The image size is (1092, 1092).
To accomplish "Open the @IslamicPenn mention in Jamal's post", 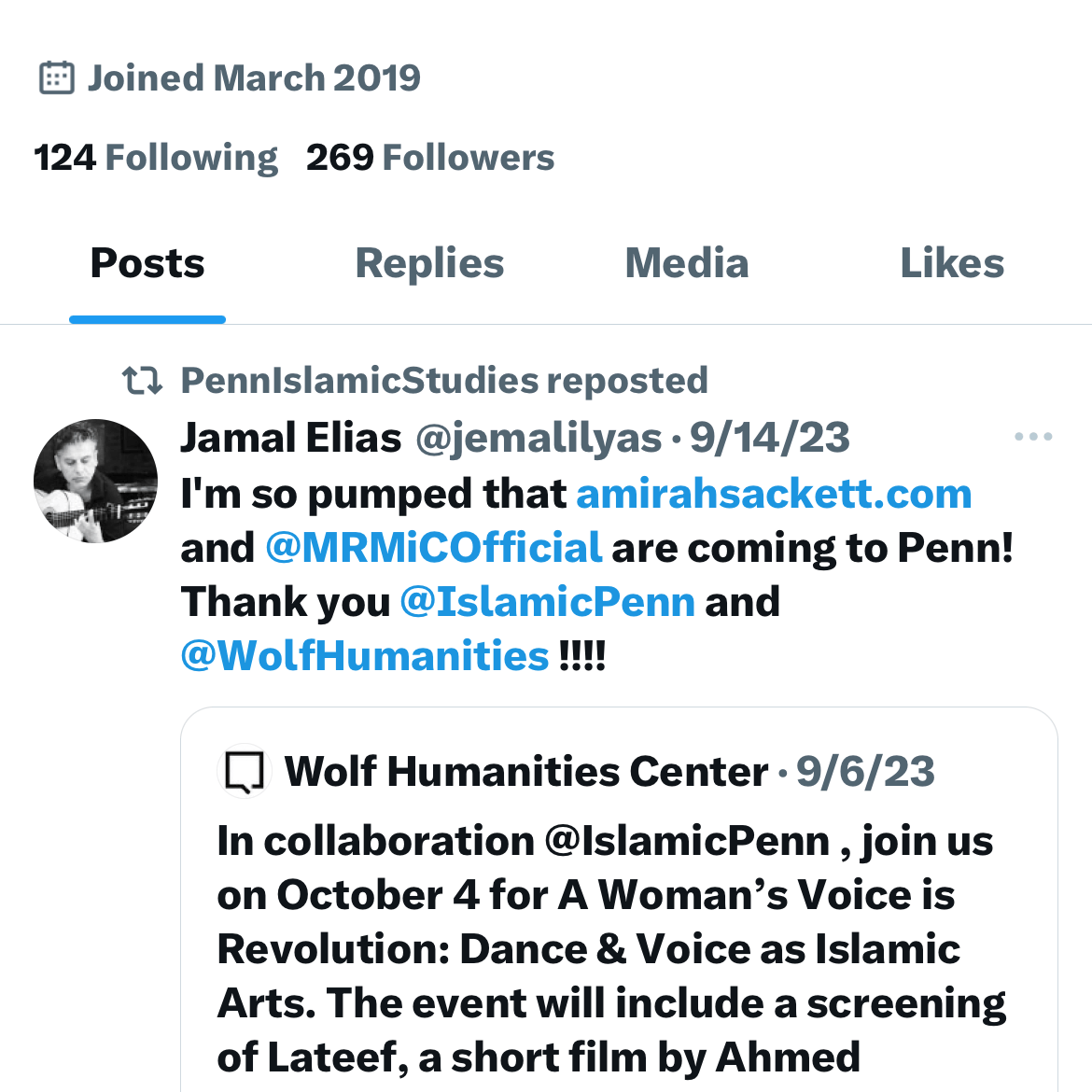I will coord(547,602).
